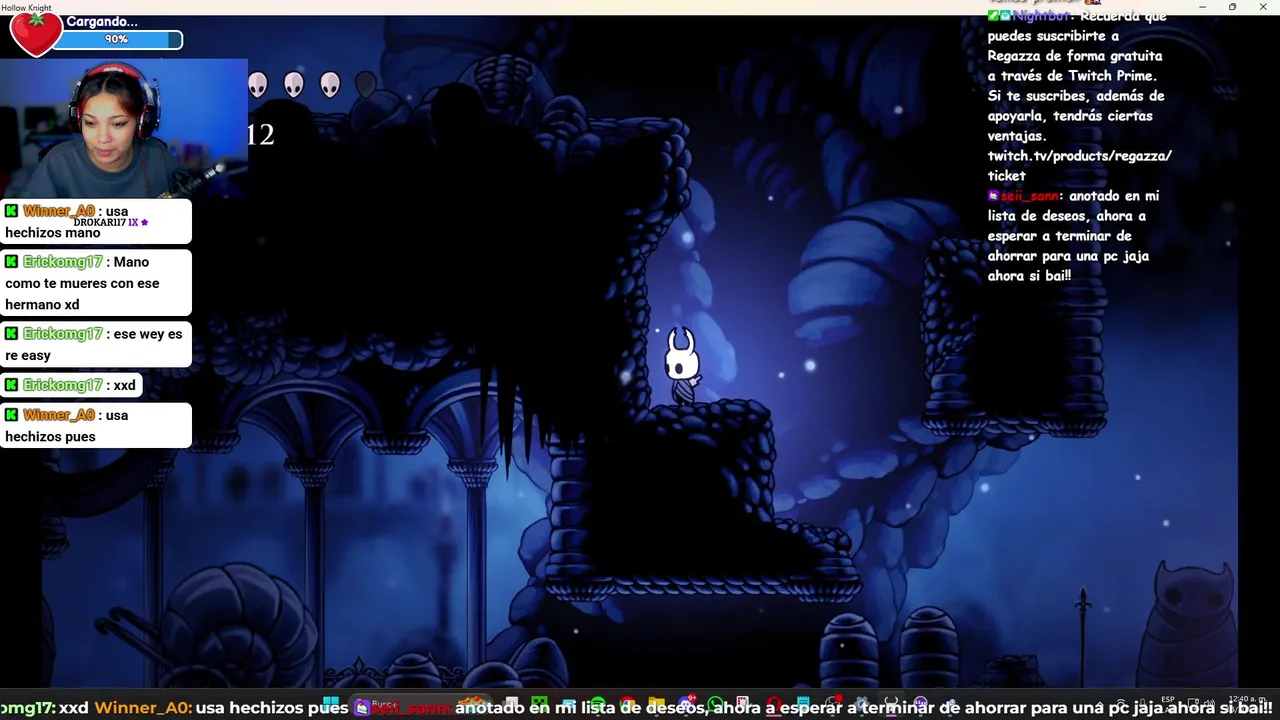The width and height of the screenshot is (1280, 720).
Task: Click Kick badge on 'ese wey es re easy' message
Action: 11,334
